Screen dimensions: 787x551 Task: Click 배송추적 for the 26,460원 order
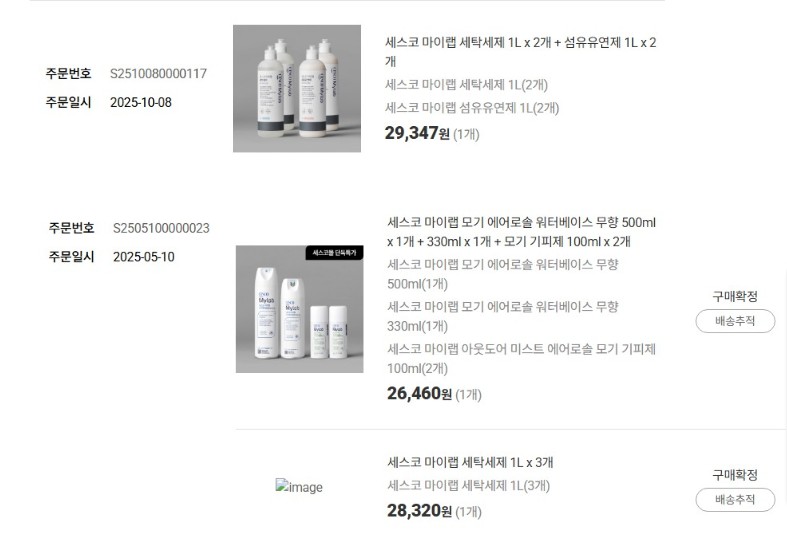point(735,321)
